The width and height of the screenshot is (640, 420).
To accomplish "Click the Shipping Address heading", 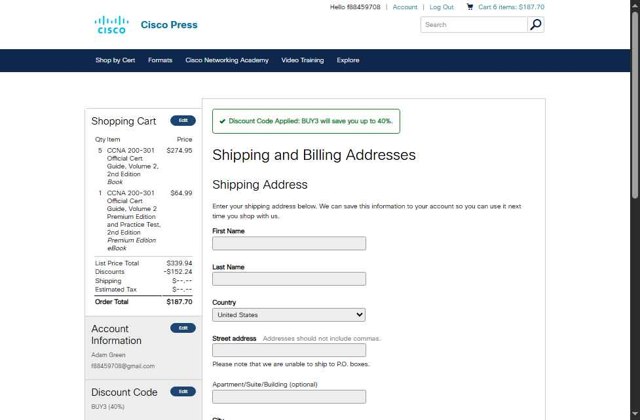I will coord(260,185).
